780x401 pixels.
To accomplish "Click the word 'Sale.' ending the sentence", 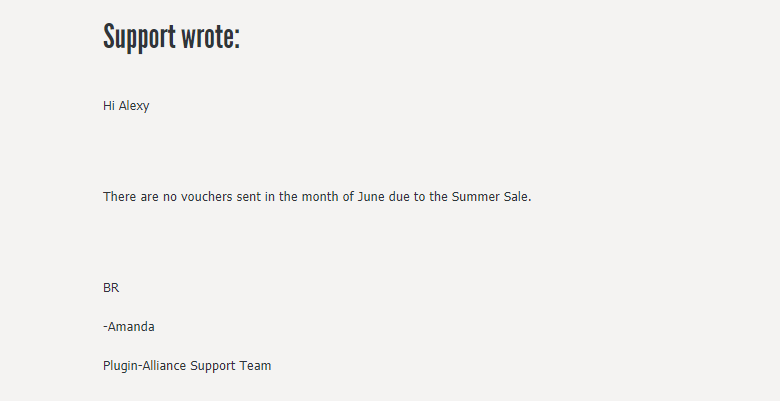I will pos(517,197).
